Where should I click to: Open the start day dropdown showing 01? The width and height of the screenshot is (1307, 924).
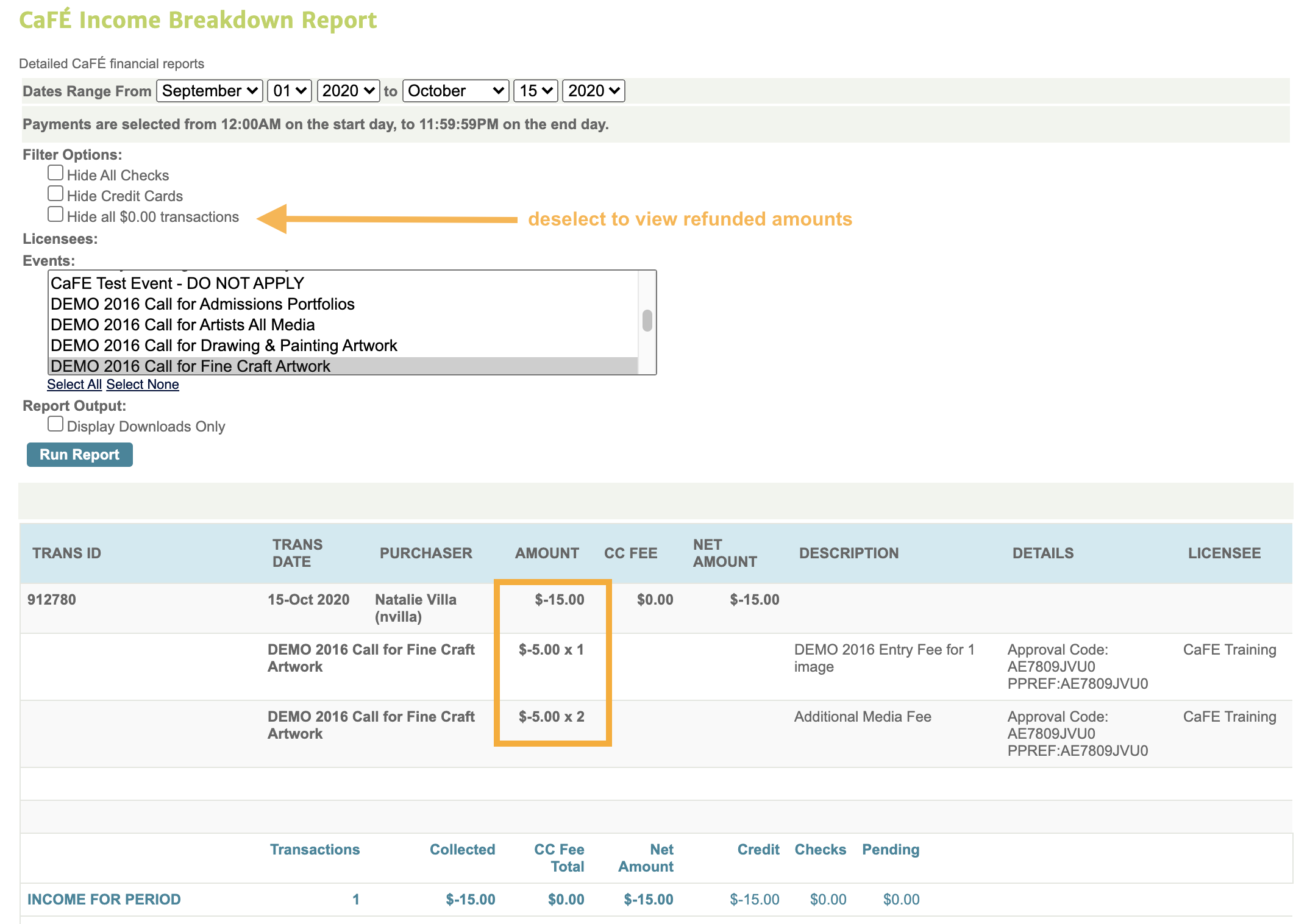pos(290,91)
